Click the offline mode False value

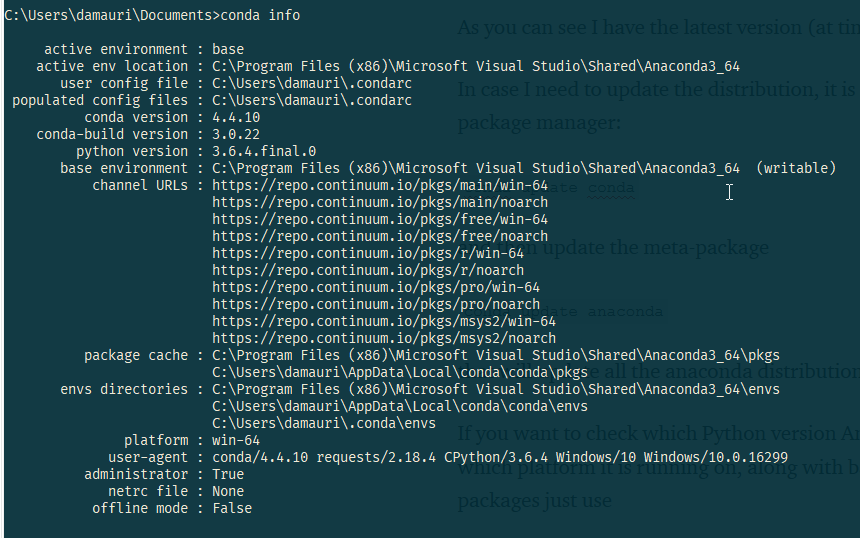tap(232, 508)
